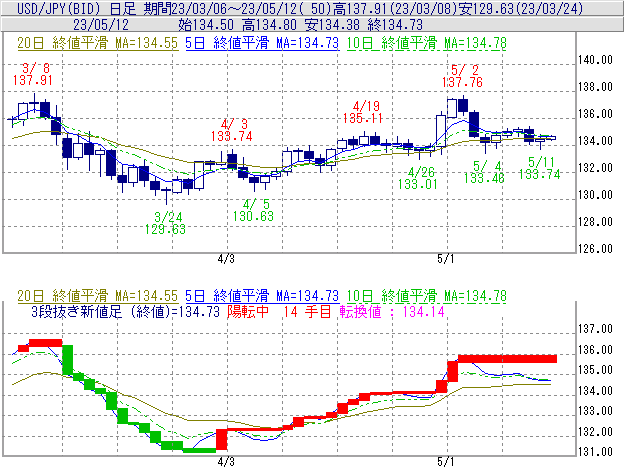Click the 5/11 133.74 low label

point(540,168)
